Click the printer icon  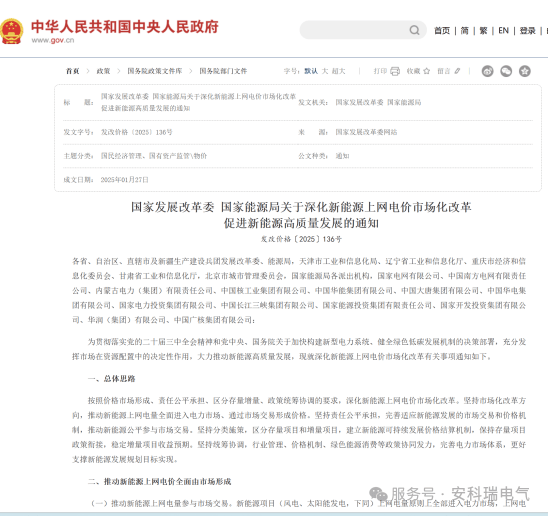coord(395,71)
